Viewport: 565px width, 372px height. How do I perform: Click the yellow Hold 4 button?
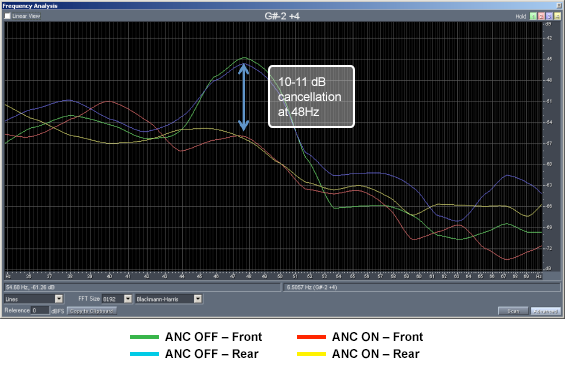[557, 16]
